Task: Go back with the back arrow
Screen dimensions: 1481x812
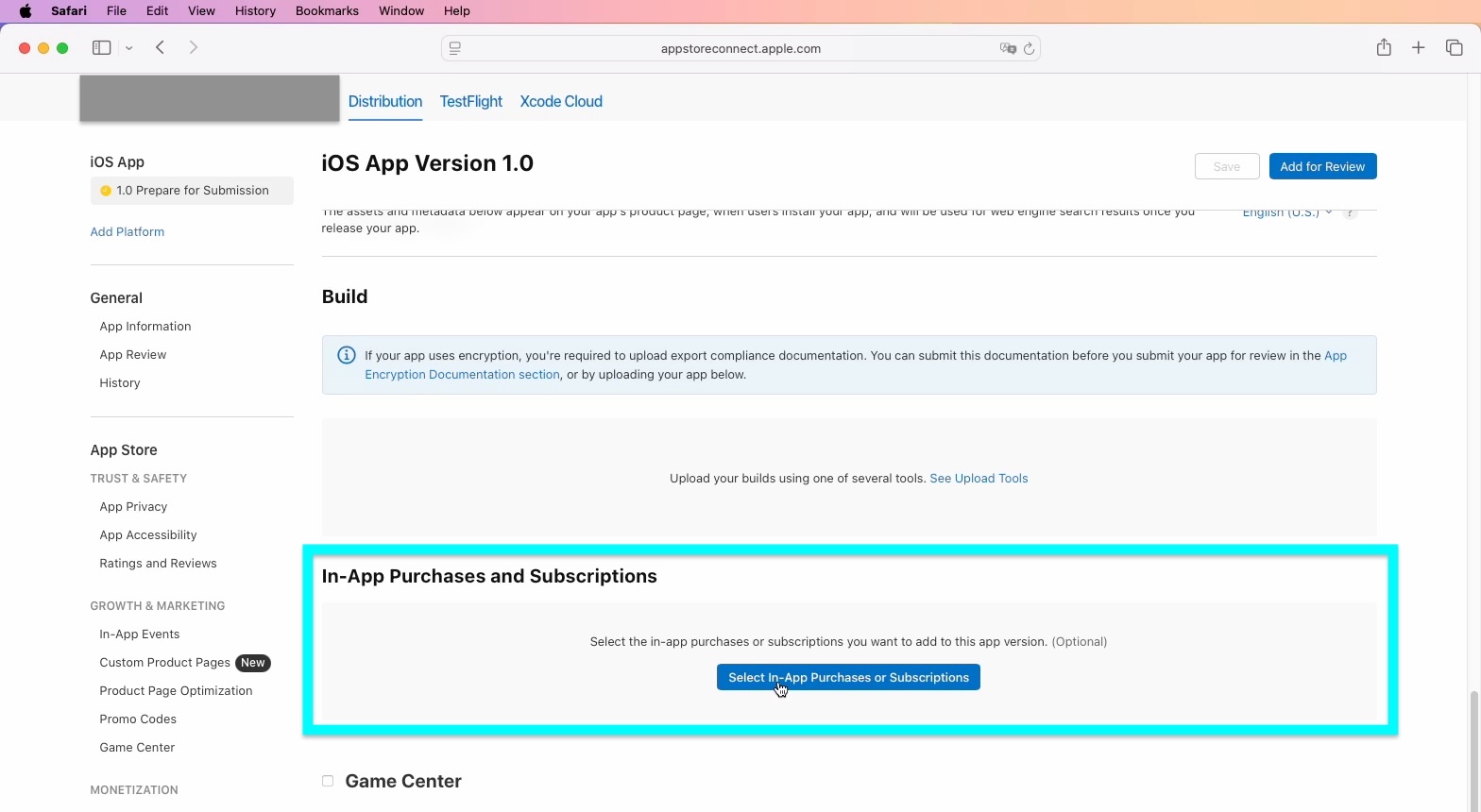Action: point(161,48)
